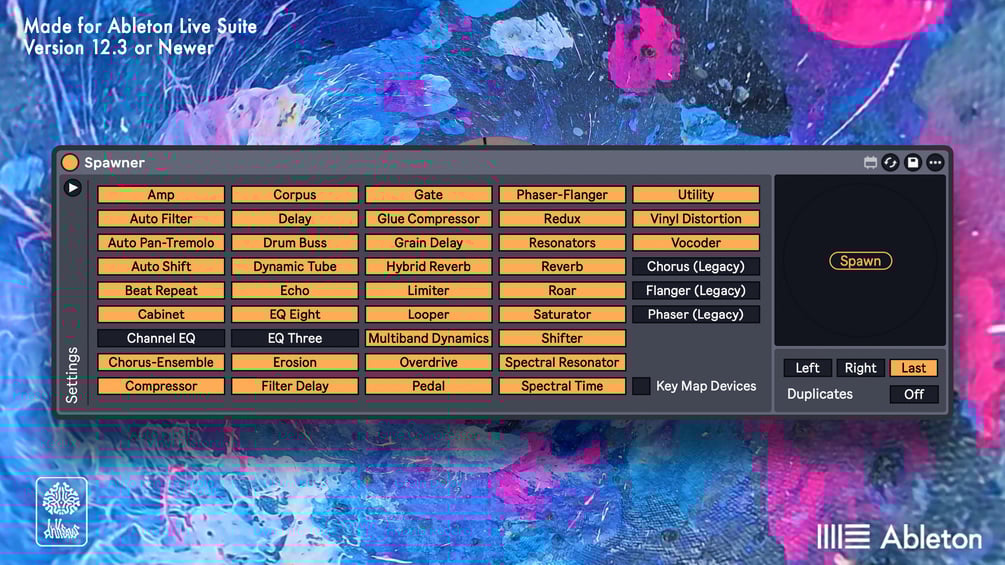
Task: Enable the Chorus (Legacy) device button
Action: point(696,266)
